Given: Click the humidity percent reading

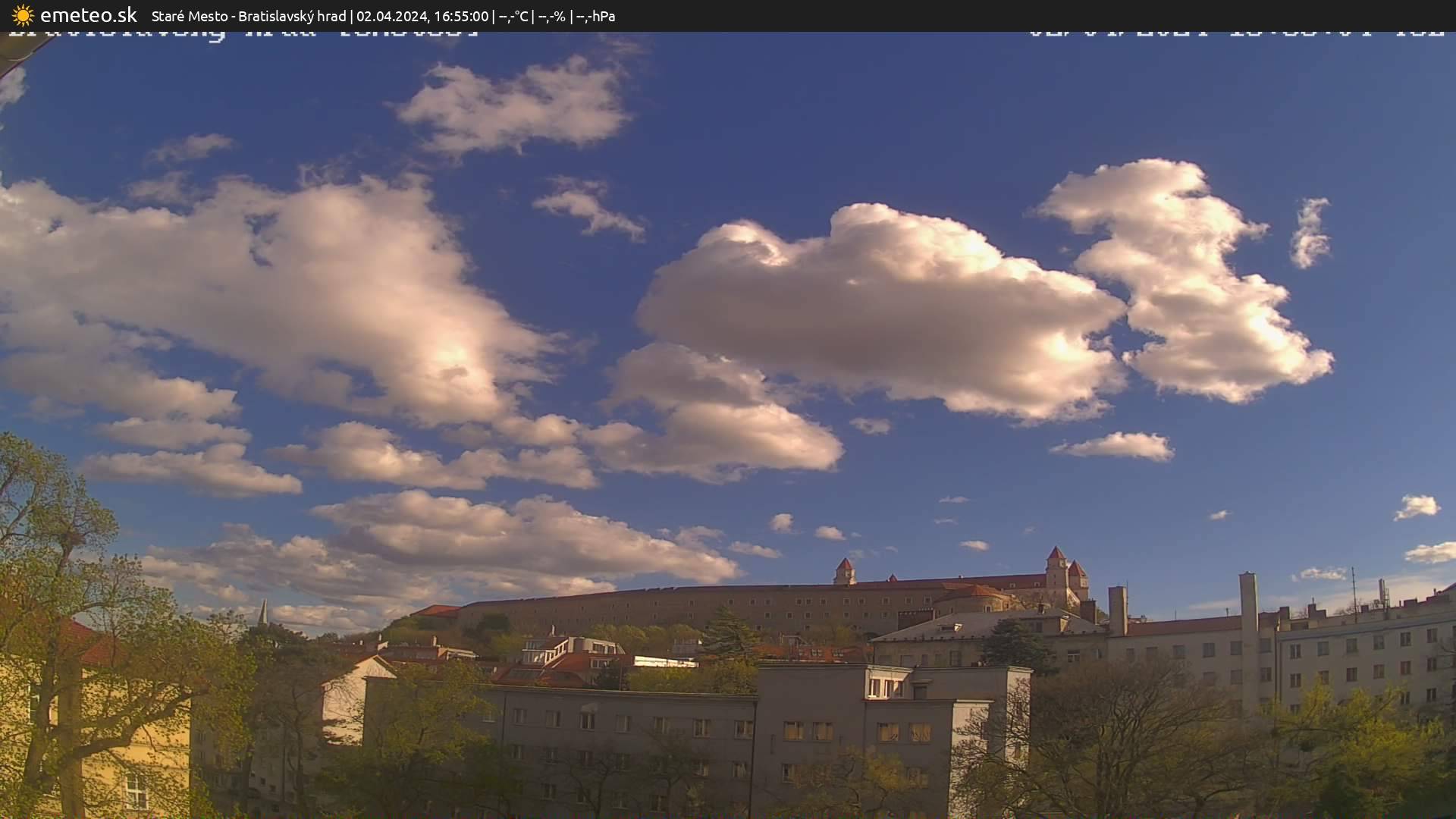Looking at the screenshot, I should pyautogui.click(x=551, y=16).
